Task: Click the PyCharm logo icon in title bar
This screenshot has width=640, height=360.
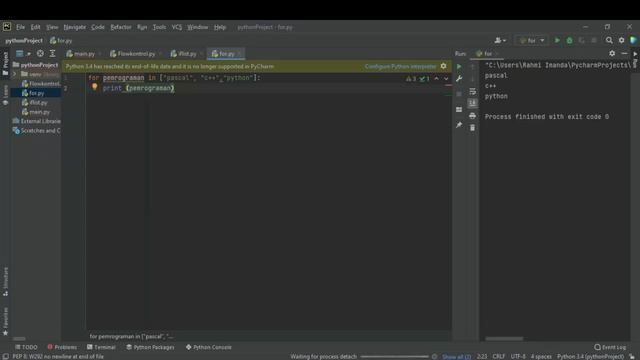Action: point(7,27)
